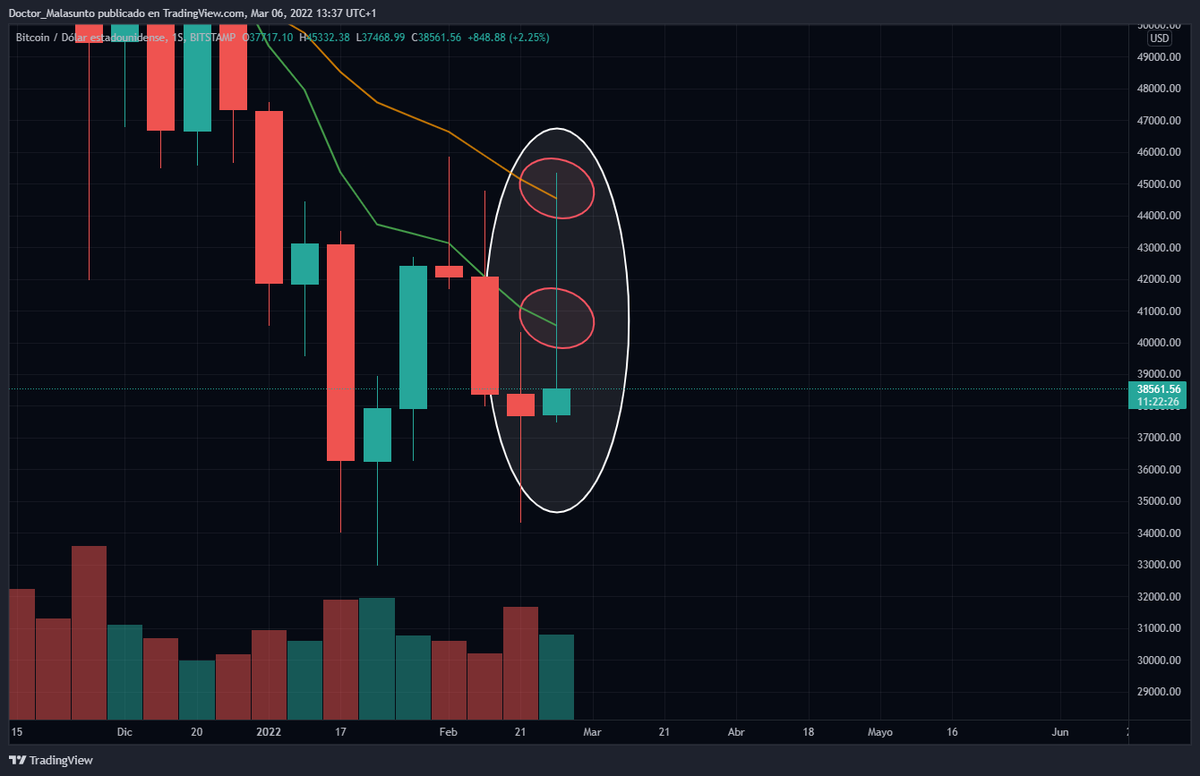Select the latest green weekly candle body
Screen dimensions: 1200x776
556,402
